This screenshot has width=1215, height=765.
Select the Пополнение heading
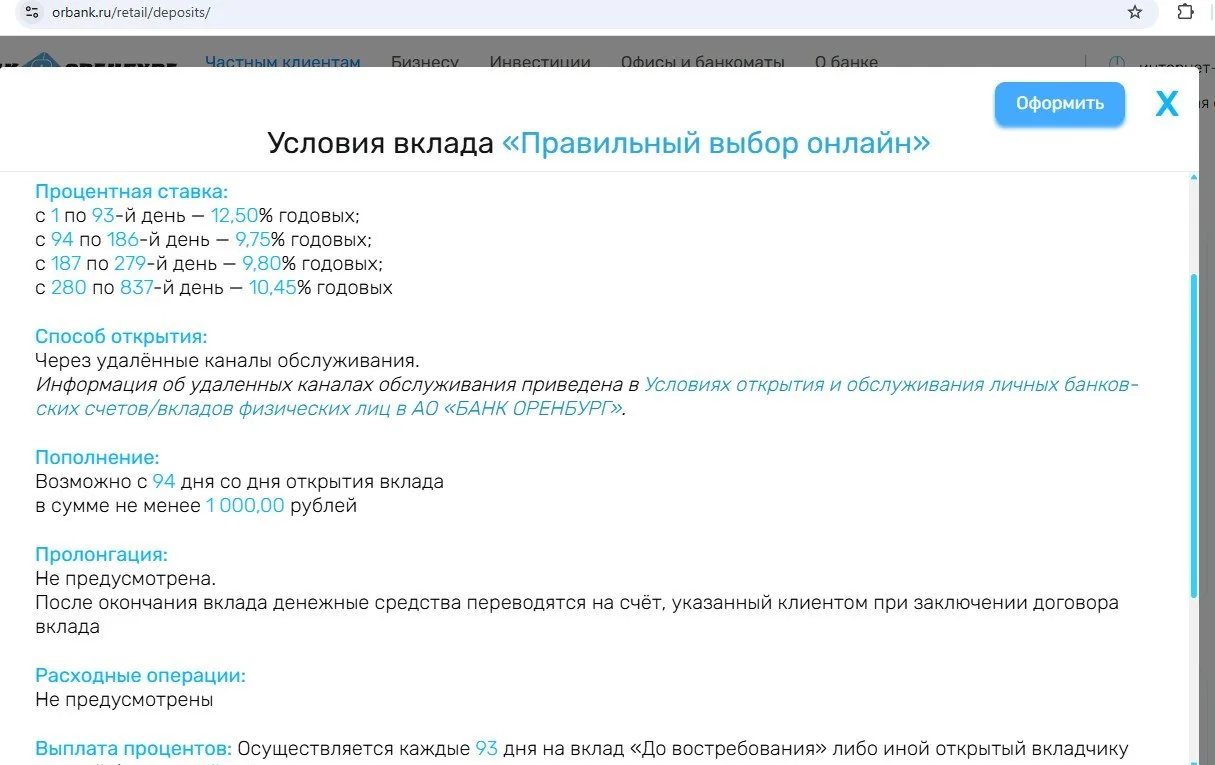pos(97,457)
